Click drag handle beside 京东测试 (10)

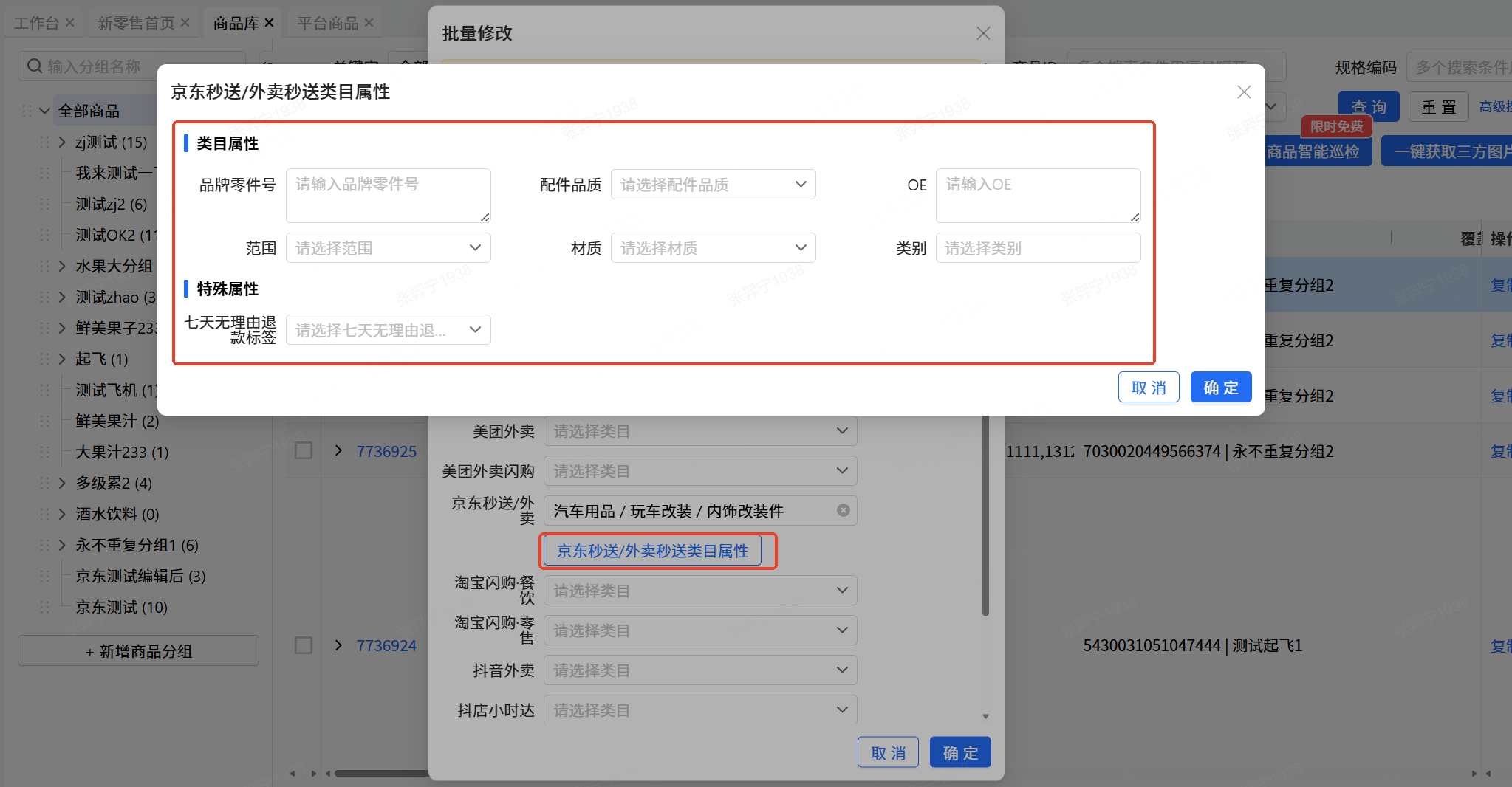pyautogui.click(x=44, y=607)
